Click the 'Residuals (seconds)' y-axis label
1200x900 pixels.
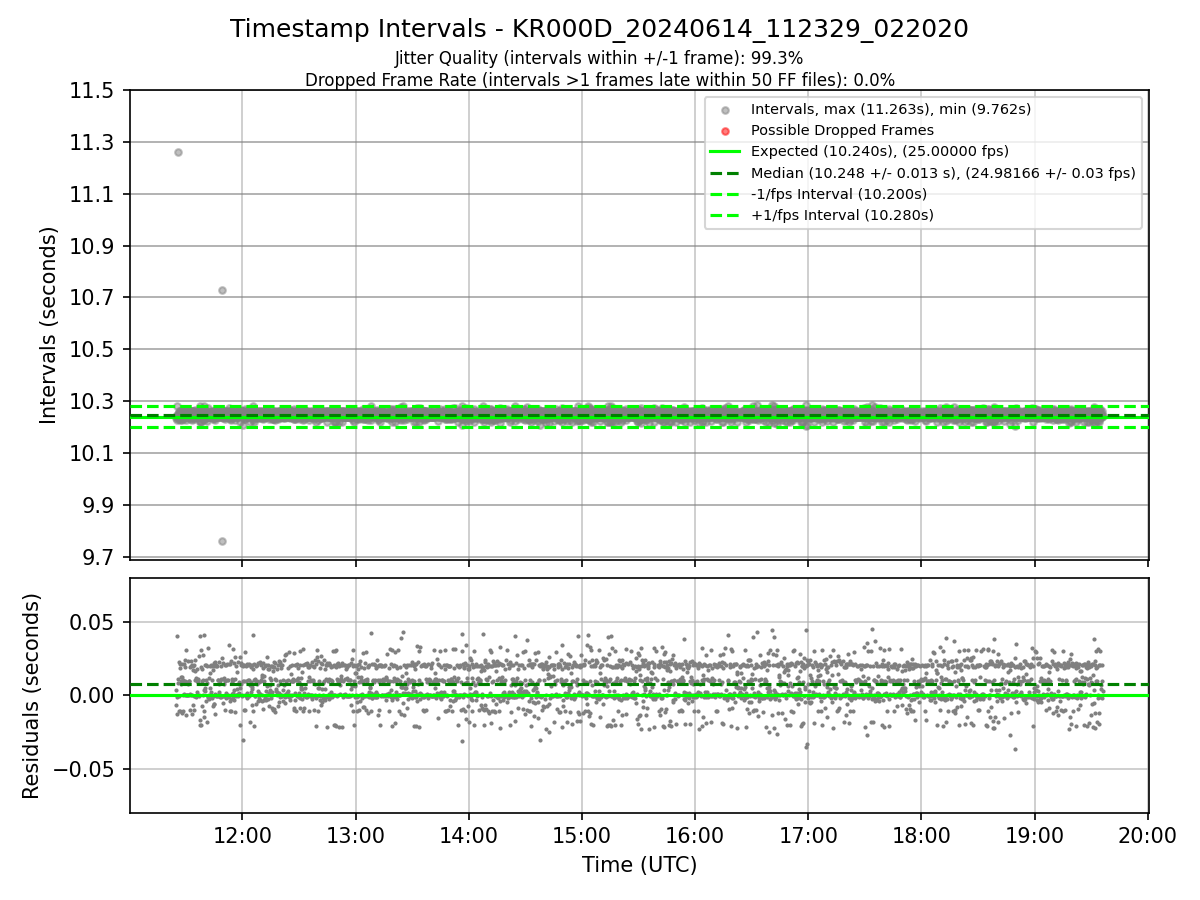point(32,696)
